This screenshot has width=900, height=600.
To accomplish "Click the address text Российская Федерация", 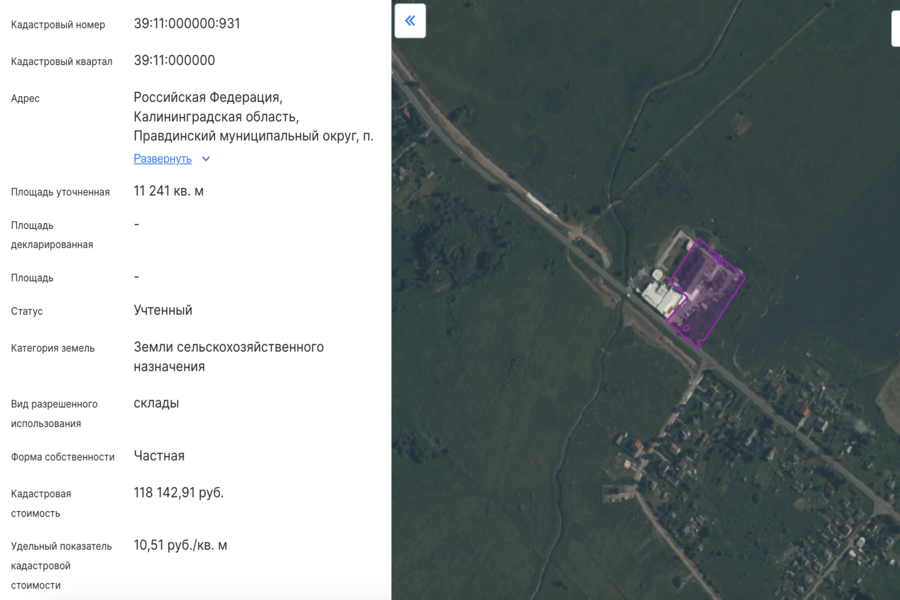I will [x=208, y=97].
